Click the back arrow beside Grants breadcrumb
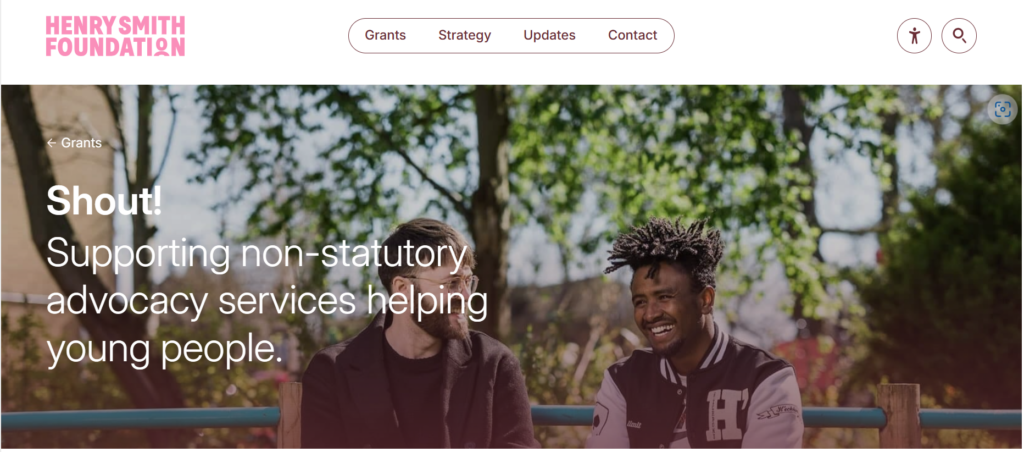 click(x=52, y=143)
